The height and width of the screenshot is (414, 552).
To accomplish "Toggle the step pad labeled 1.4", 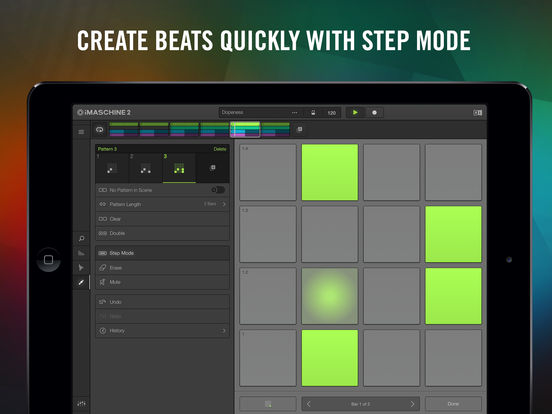I will coord(268,172).
